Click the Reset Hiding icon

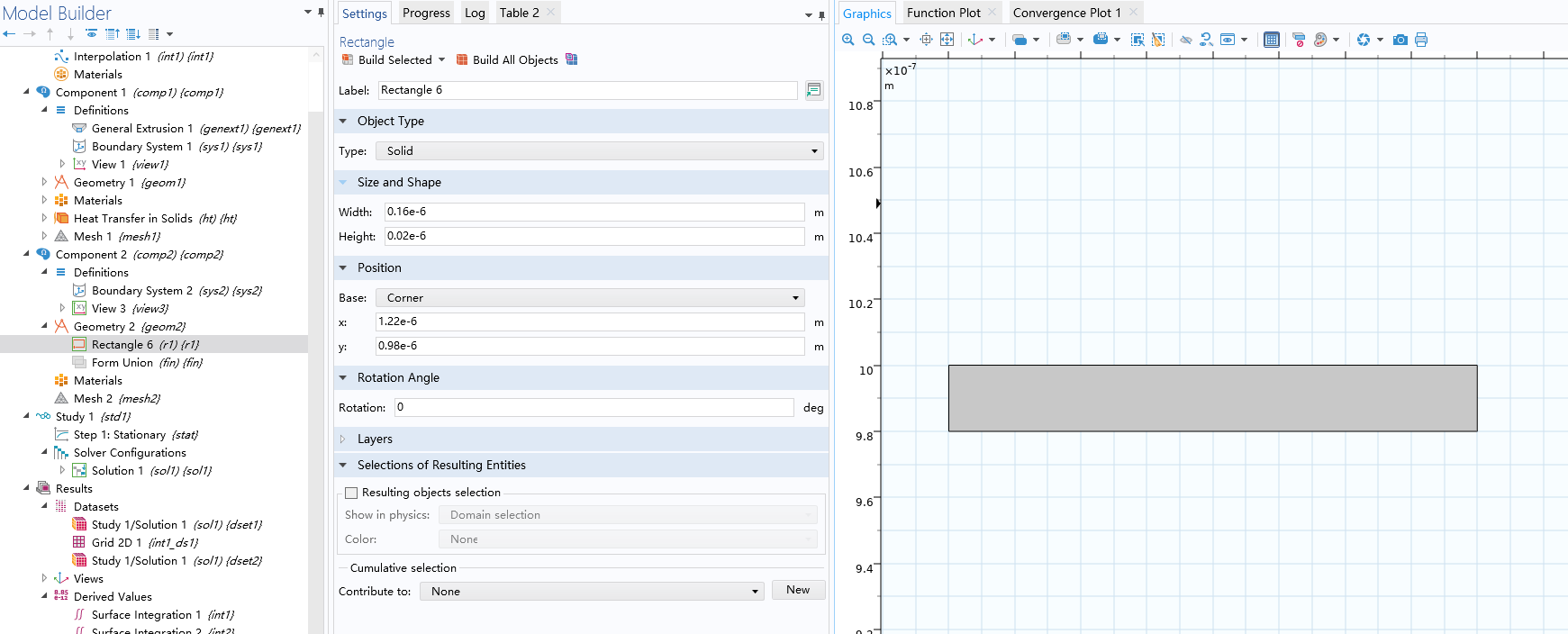pos(1207,40)
